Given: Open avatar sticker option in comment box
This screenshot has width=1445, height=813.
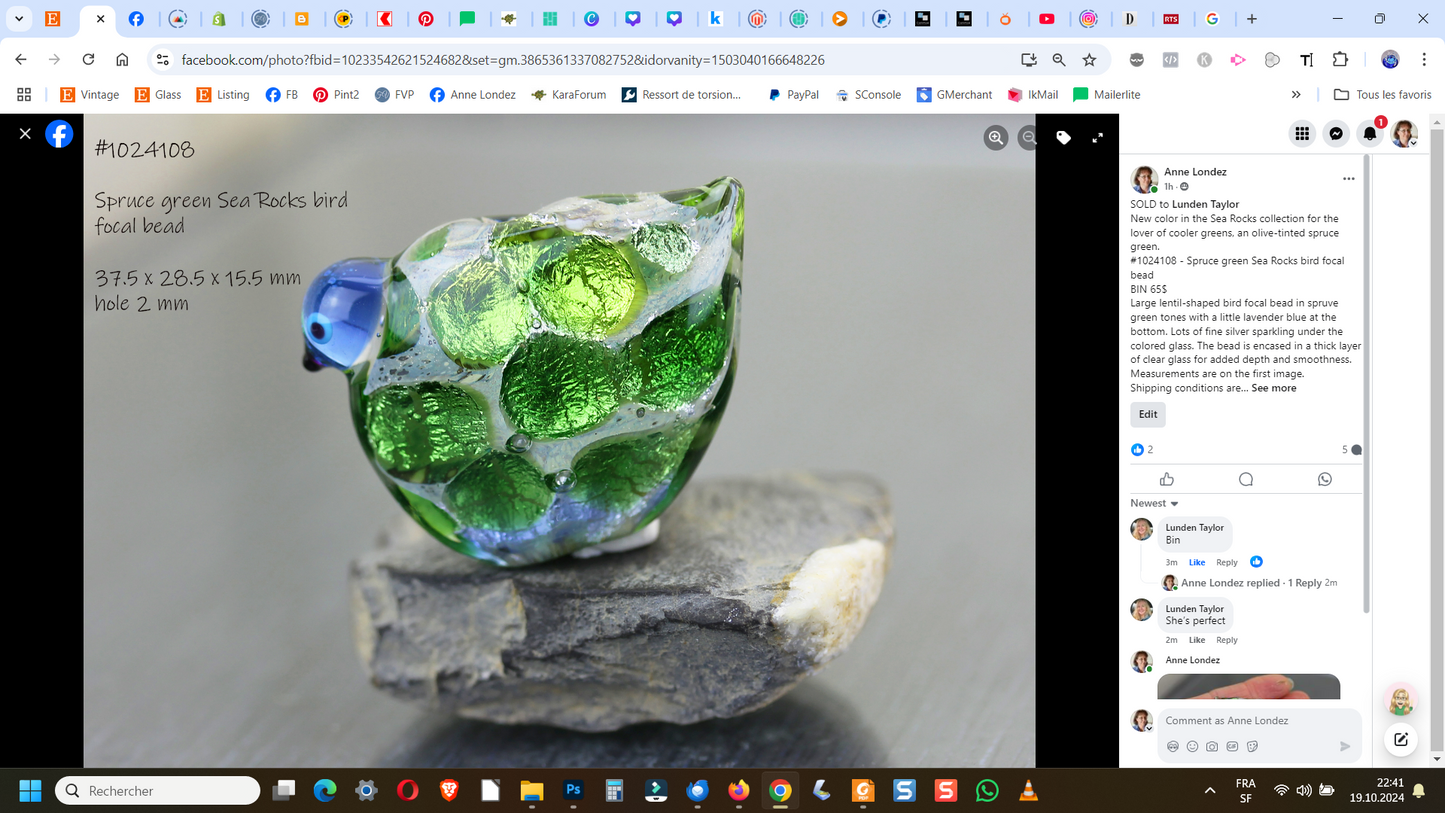Looking at the screenshot, I should (1173, 746).
